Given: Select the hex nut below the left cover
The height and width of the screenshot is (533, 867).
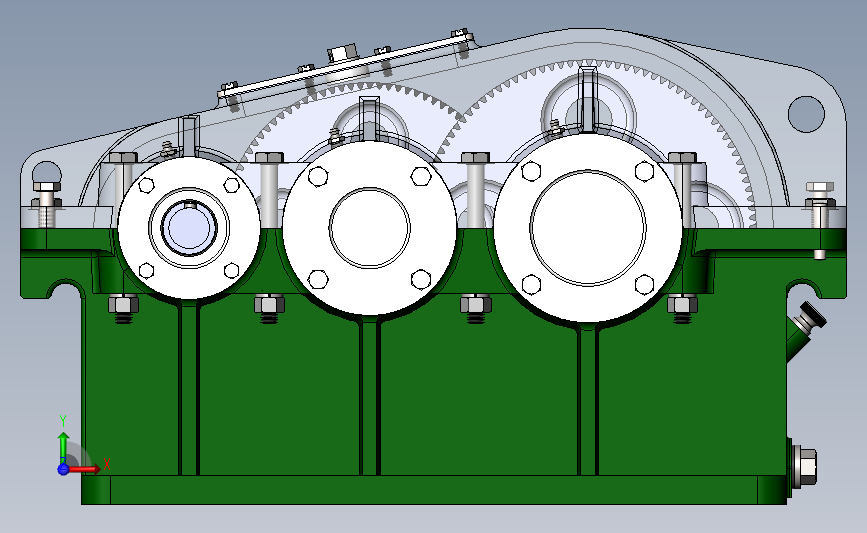Looking at the screenshot, I should pyautogui.click(x=123, y=305).
